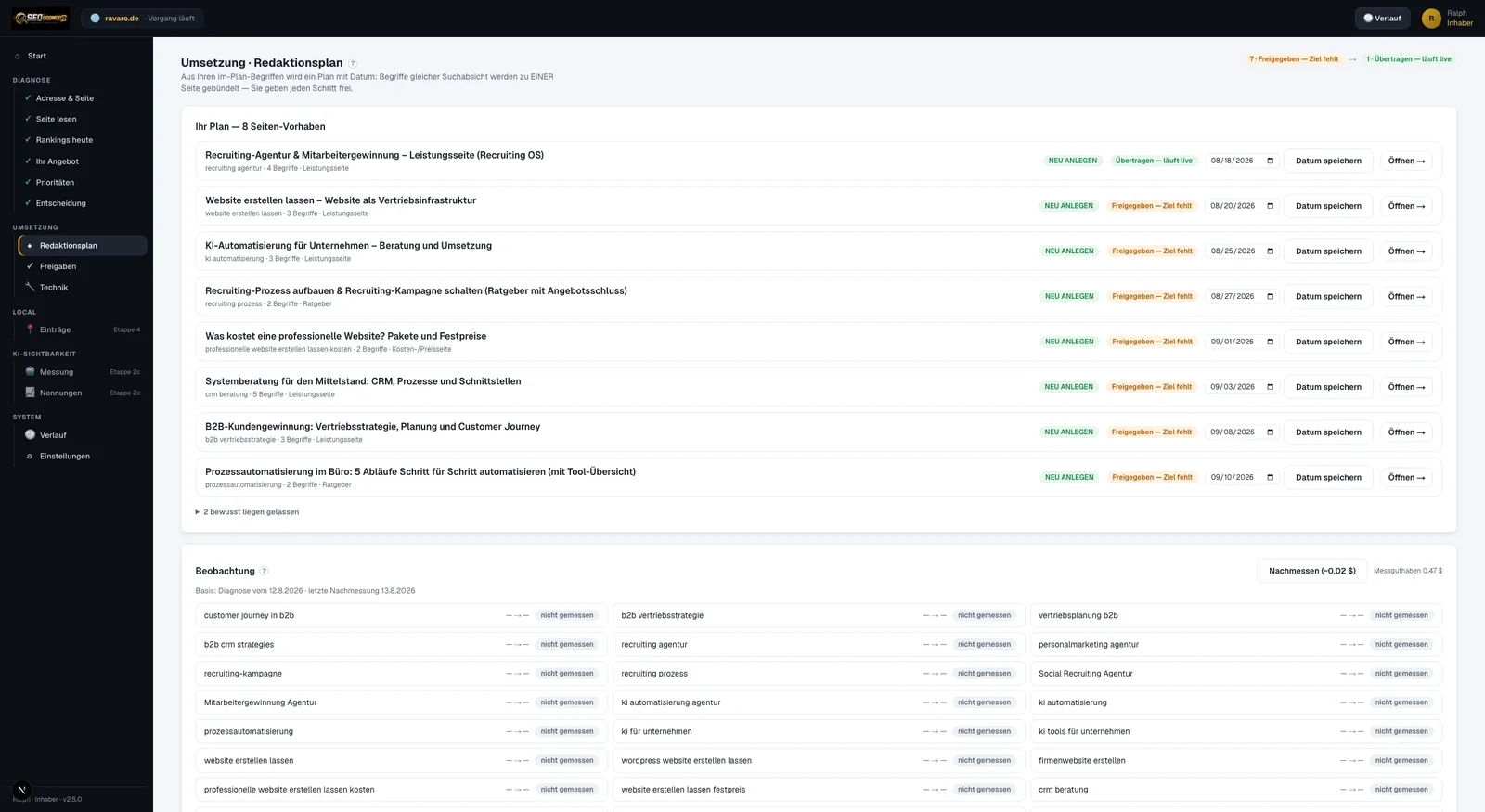Viewport: 1485px width, 812px height.
Task: Open calendar picker for date 08/25/2026
Action: pos(1271,251)
